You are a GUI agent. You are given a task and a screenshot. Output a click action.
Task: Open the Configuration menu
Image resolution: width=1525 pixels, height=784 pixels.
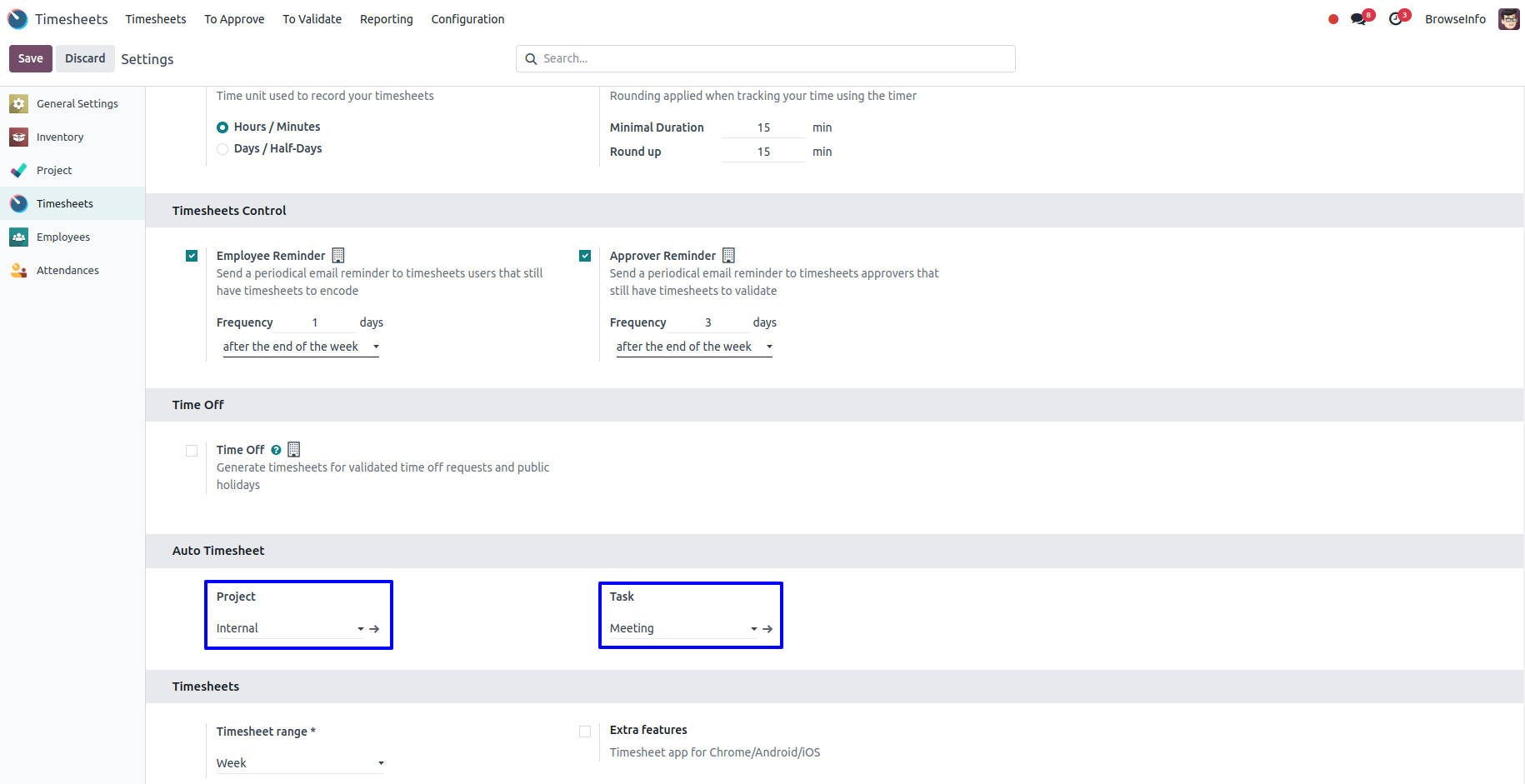point(467,19)
